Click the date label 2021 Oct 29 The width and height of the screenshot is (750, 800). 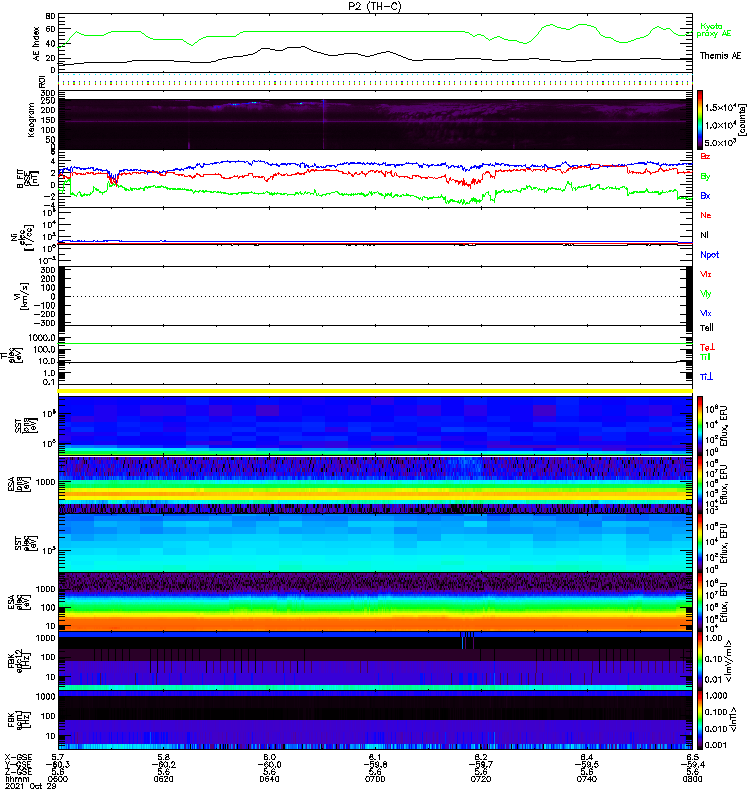(x=31, y=786)
